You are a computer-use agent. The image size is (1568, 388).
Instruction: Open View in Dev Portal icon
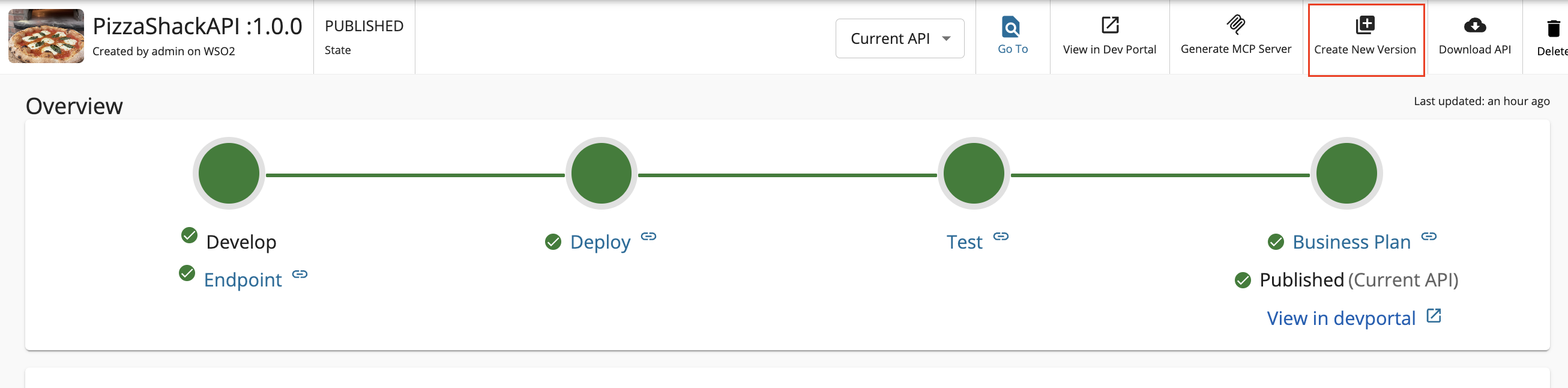coord(1109,26)
